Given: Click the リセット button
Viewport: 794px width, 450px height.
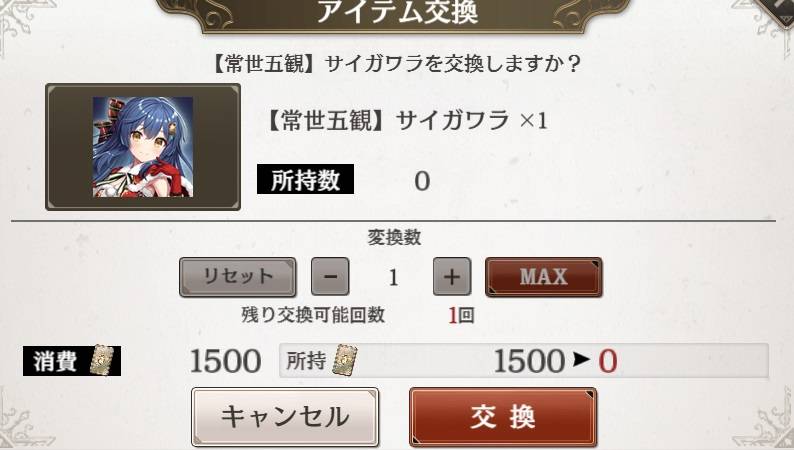Looking at the screenshot, I should click(x=237, y=277).
